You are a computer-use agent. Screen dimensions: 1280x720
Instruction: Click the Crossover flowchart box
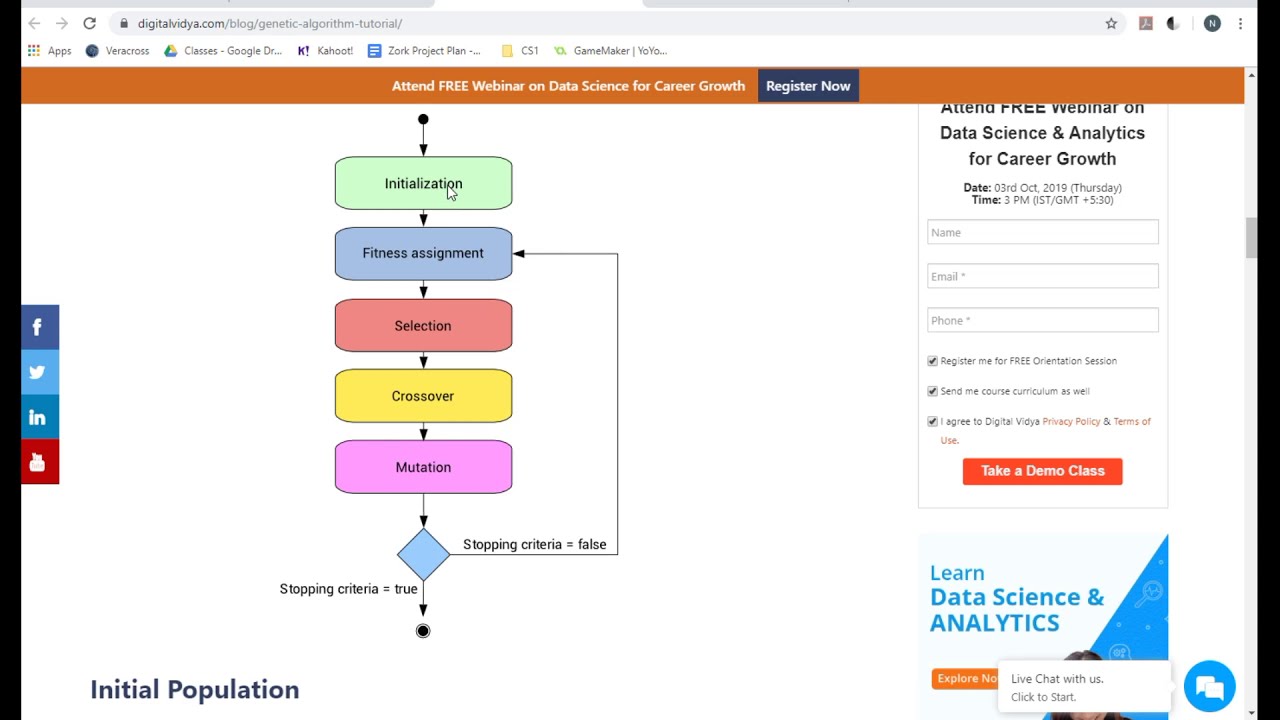tap(423, 396)
